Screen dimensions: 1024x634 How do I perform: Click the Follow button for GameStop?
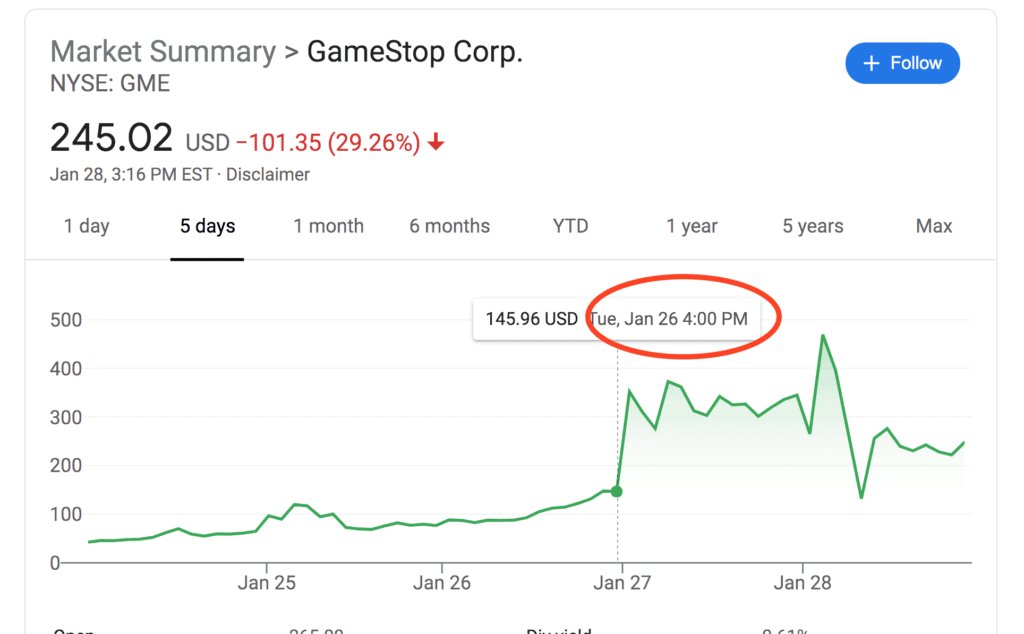tap(902, 63)
